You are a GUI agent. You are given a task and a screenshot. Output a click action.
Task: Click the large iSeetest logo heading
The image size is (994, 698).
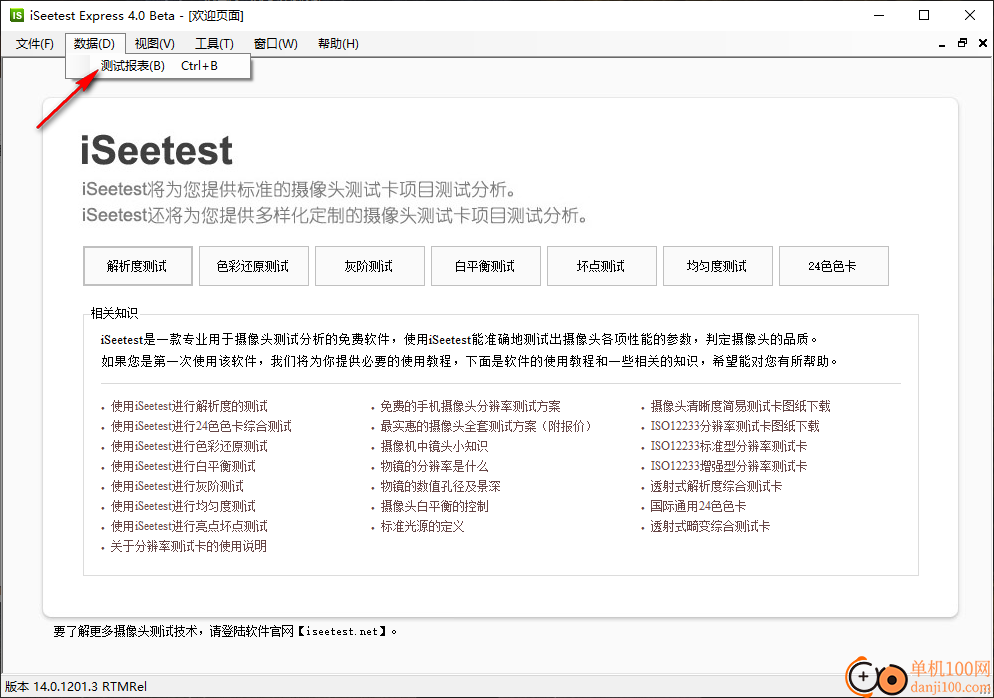pos(157,150)
